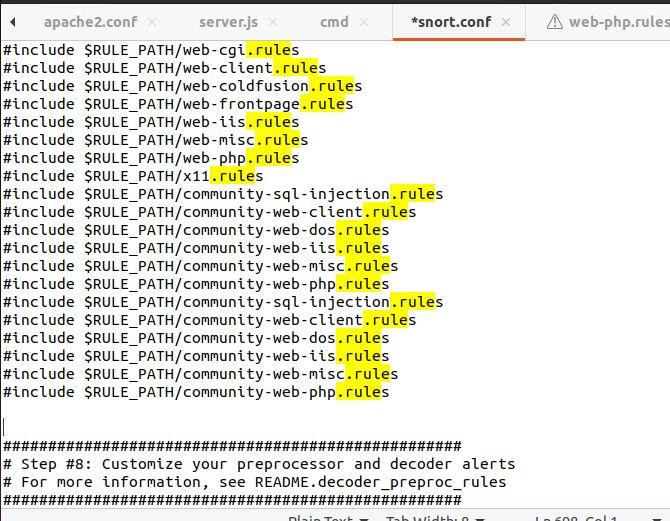
Task: Click the Ln 608, Col 1 indicator
Action: (576, 518)
